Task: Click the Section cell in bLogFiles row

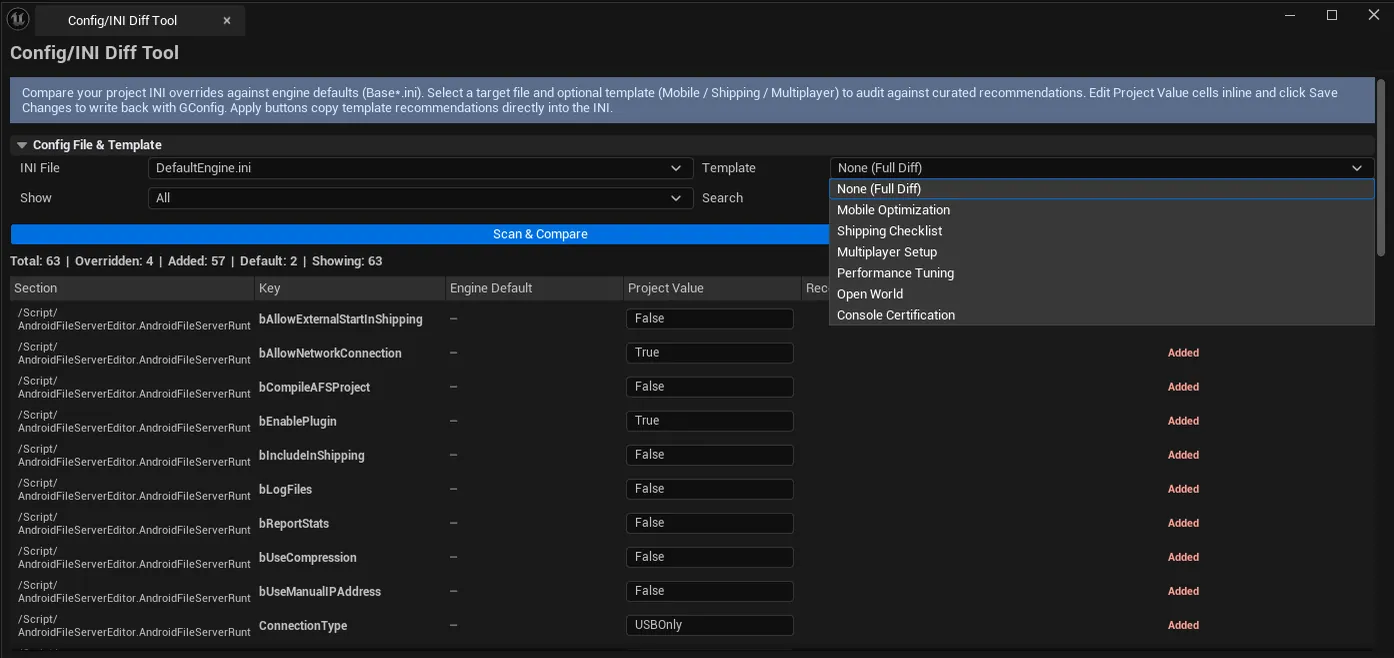Action: [x=133, y=489]
